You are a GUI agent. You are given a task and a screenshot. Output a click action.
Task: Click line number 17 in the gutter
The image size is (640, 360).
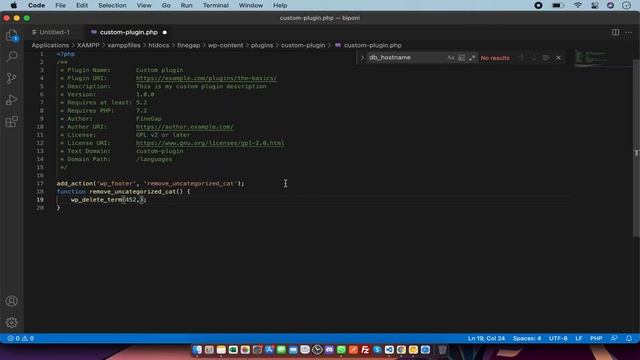[40, 183]
